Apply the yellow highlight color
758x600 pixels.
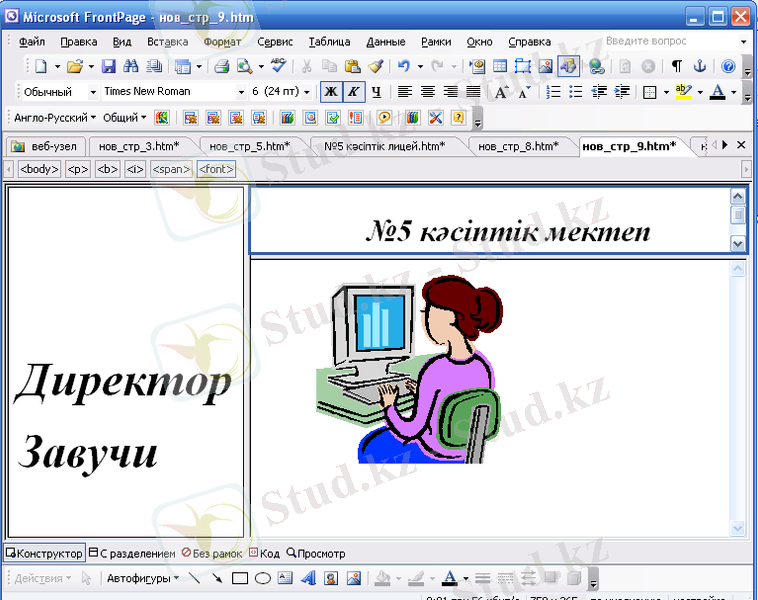pos(684,92)
